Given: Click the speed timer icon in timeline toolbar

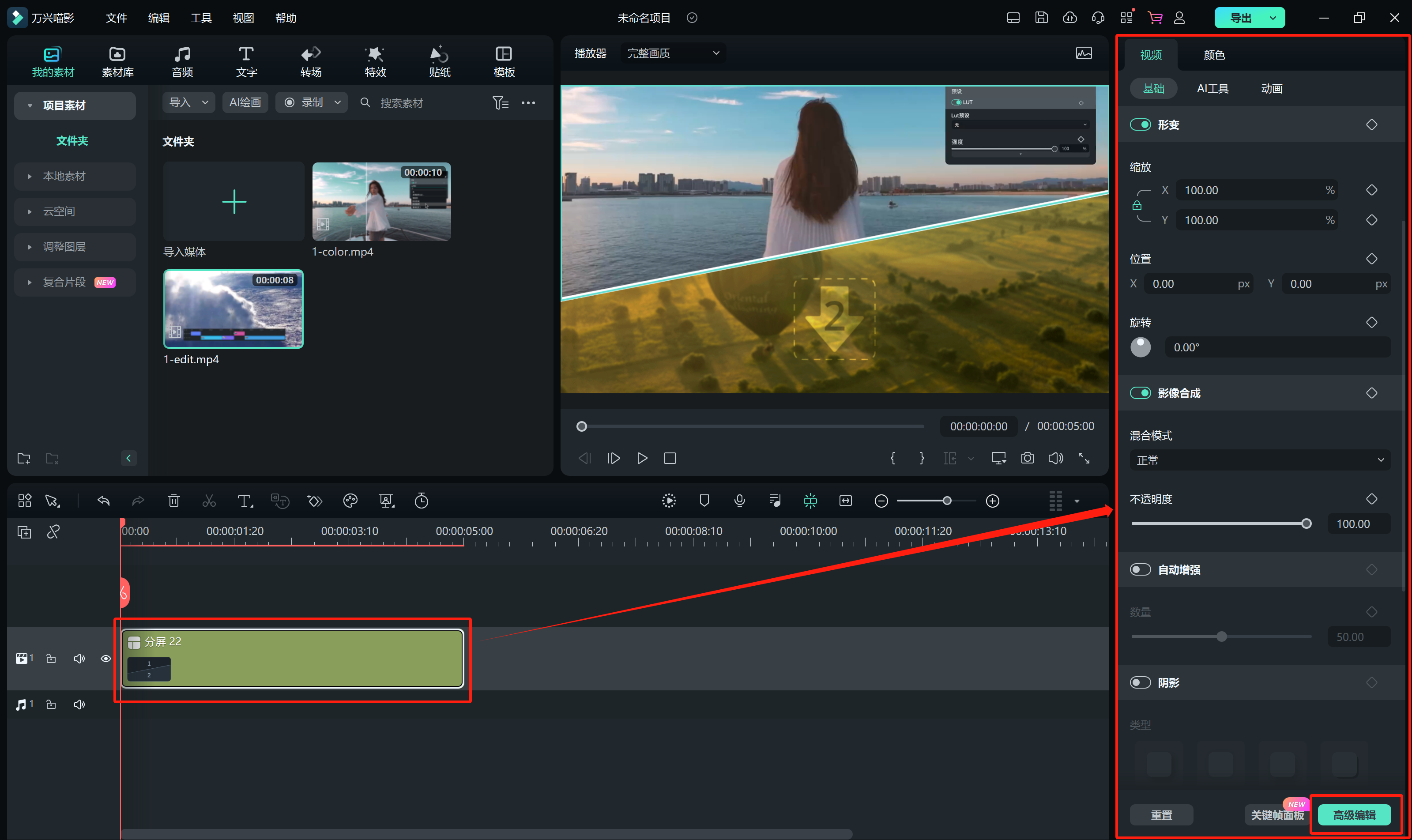Looking at the screenshot, I should click(x=421, y=501).
